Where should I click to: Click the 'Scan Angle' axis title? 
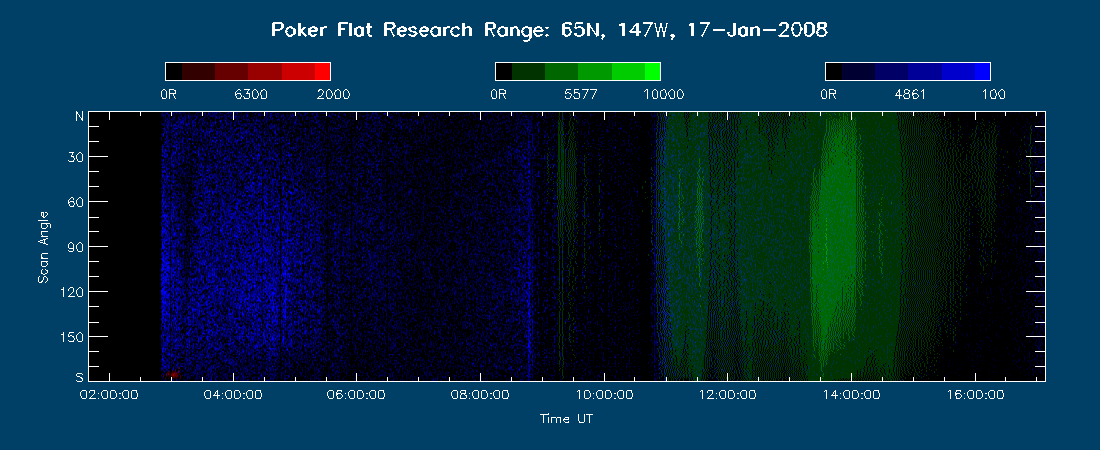click(x=43, y=246)
